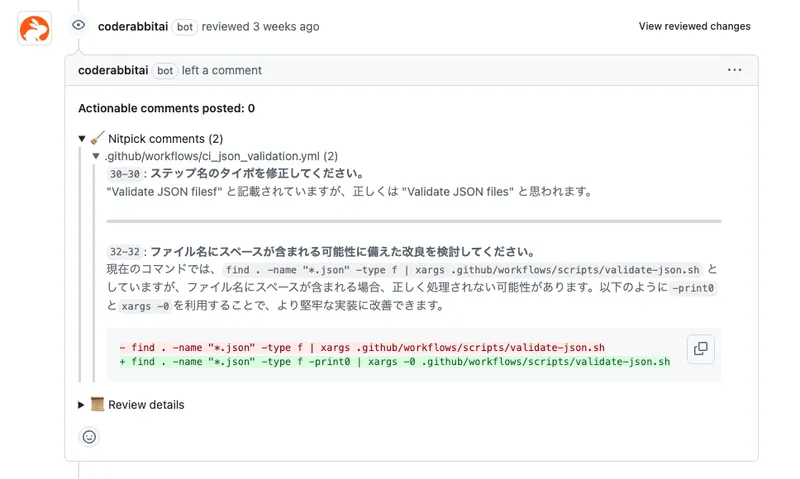Click the 30-30 line range label

coord(125,173)
